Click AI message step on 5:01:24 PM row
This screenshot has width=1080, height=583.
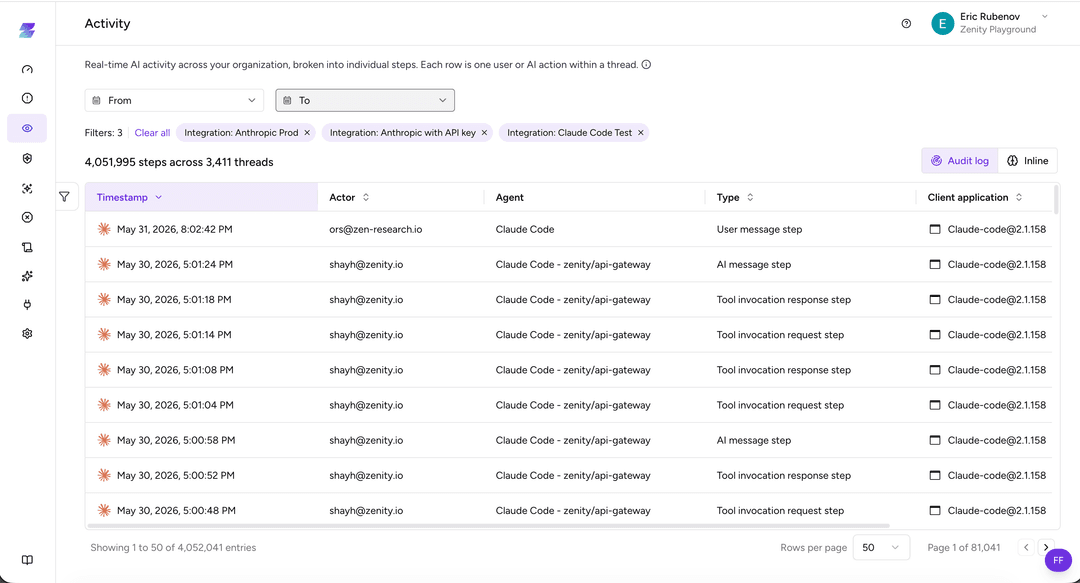754,265
